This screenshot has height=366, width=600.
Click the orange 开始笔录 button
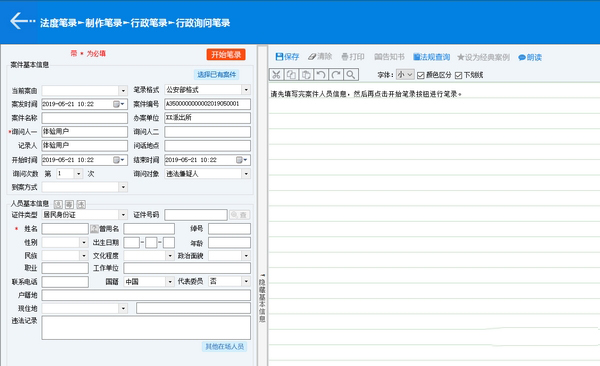(x=226, y=54)
